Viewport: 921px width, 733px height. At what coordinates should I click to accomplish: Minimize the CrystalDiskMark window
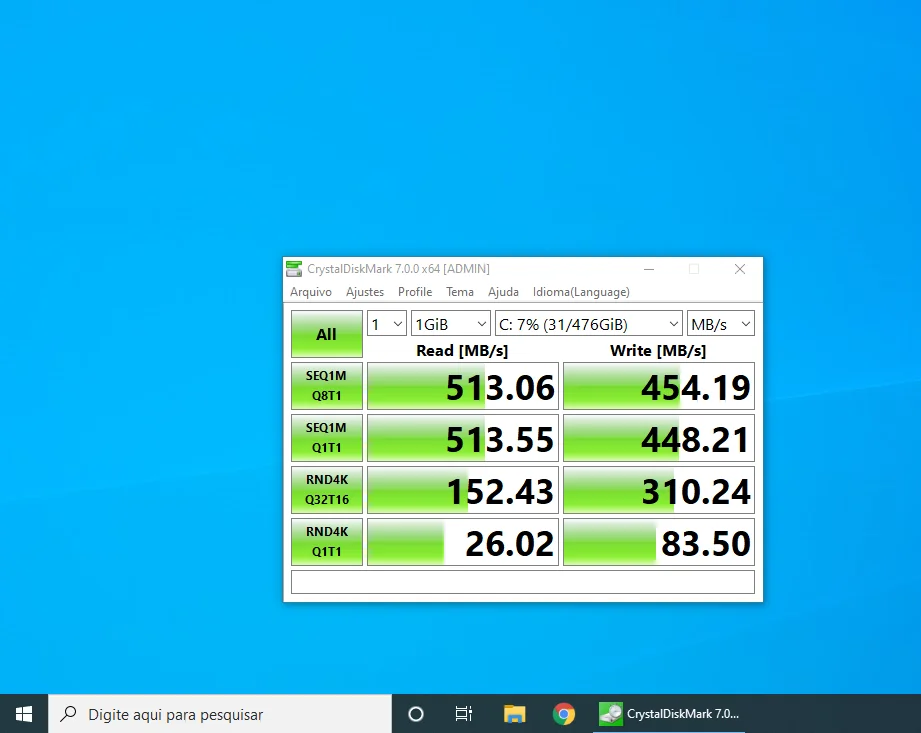(x=649, y=269)
